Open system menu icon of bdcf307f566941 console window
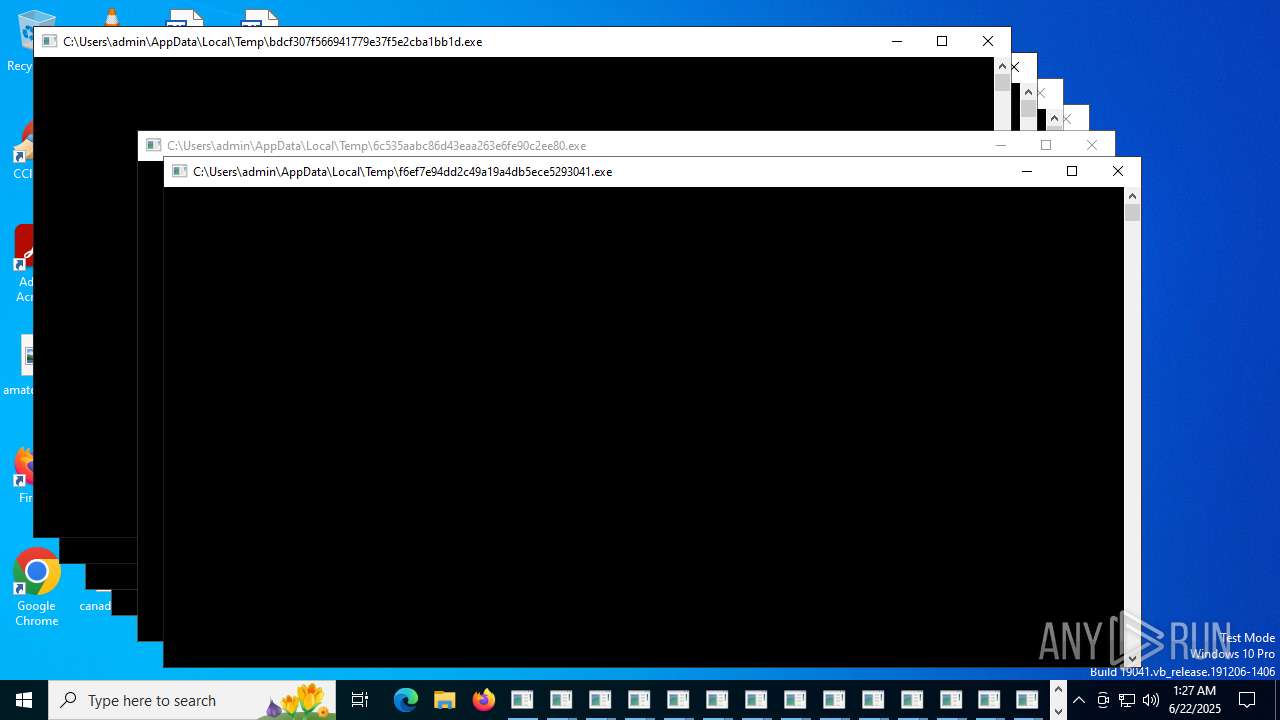1280x720 pixels. (x=50, y=41)
